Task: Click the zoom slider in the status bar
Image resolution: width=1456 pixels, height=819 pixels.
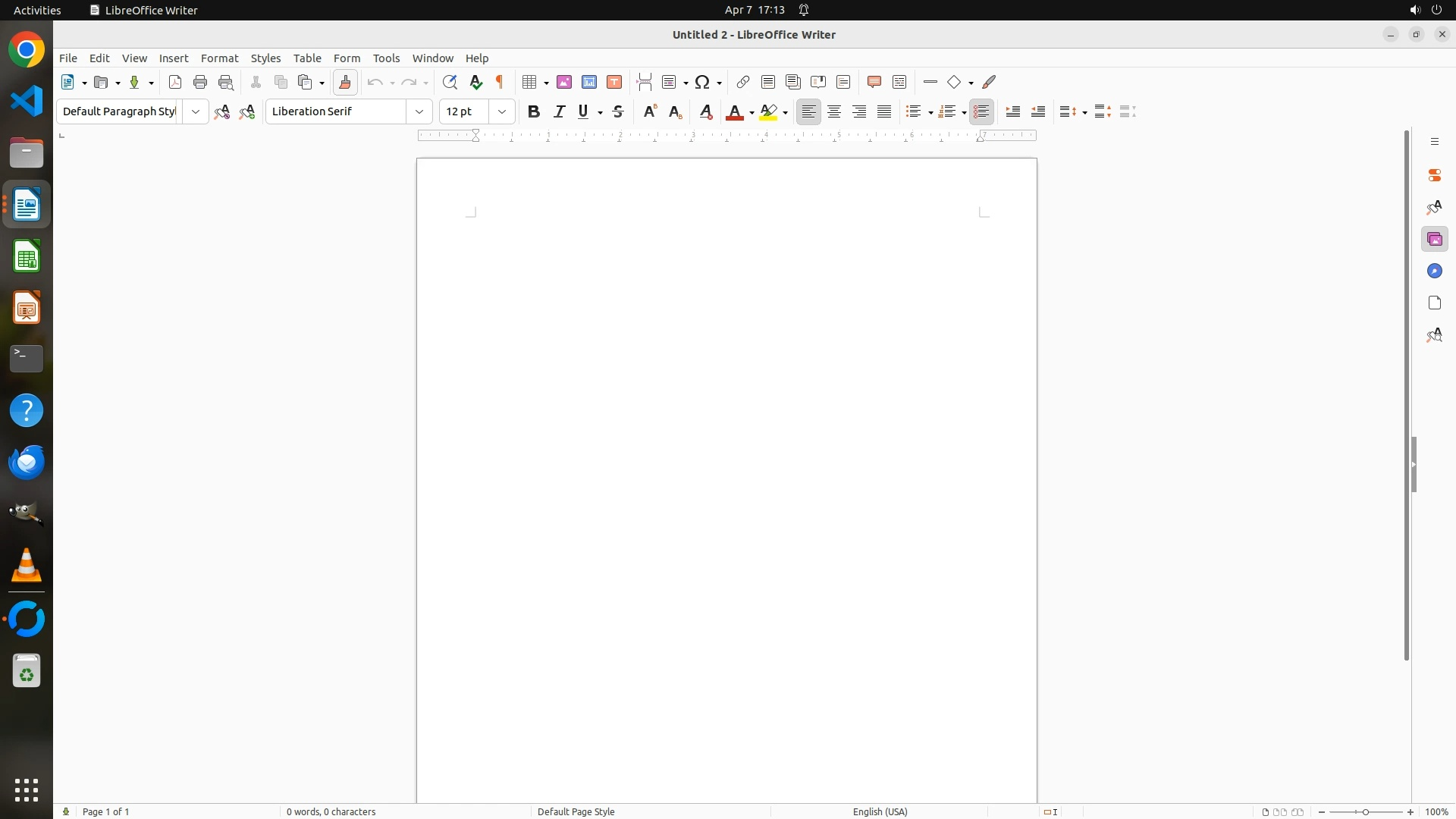Action: (1365, 811)
